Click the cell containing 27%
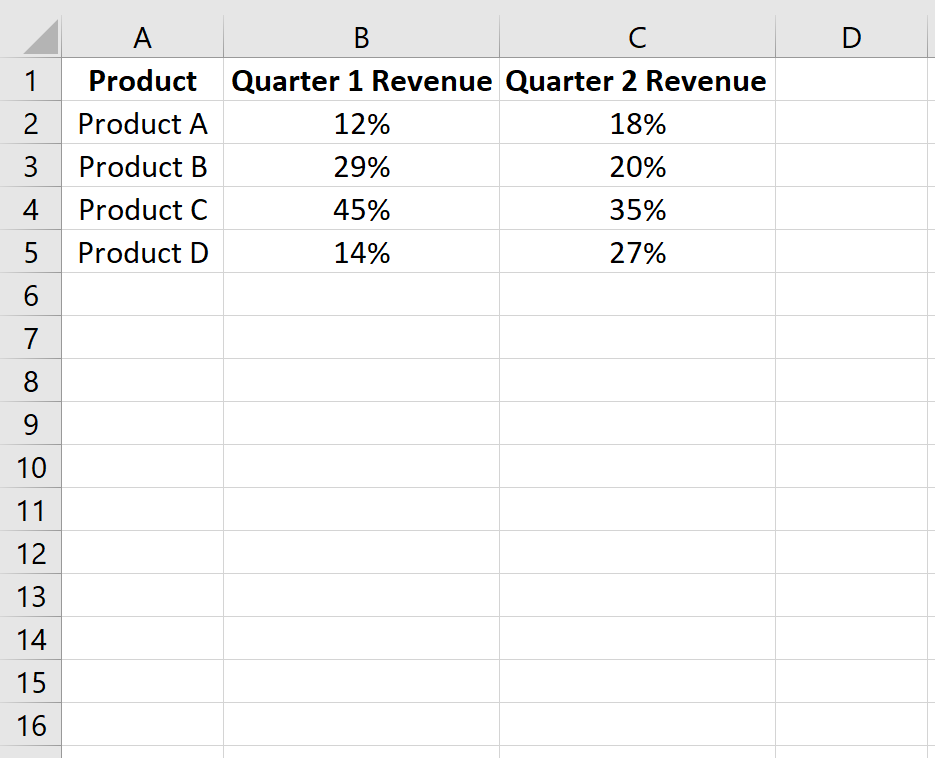The width and height of the screenshot is (935, 758). click(637, 251)
